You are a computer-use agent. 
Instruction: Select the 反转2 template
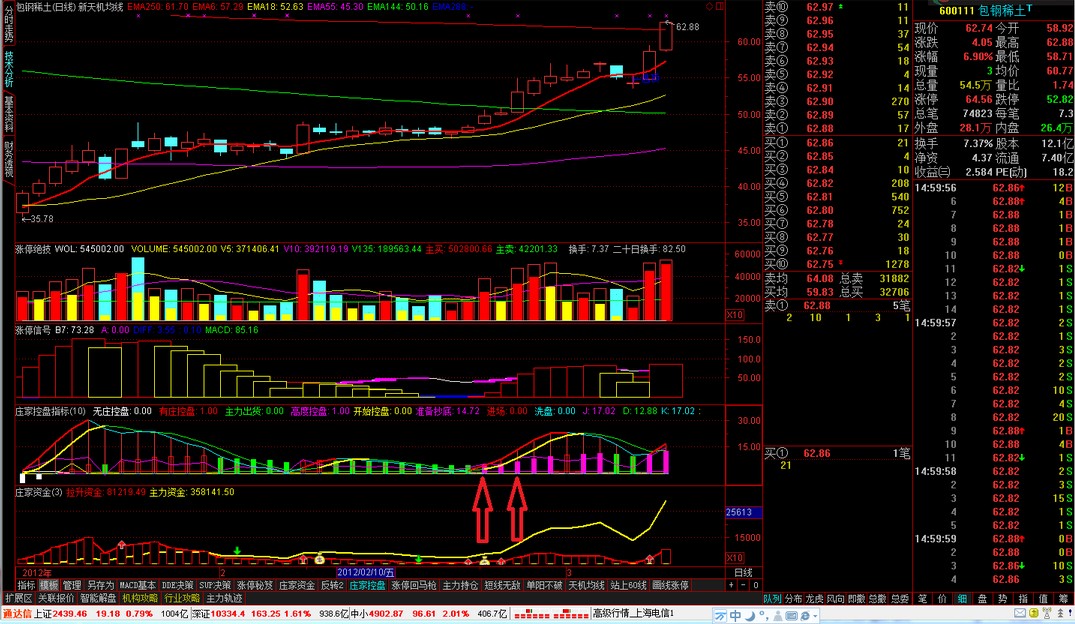coord(333,586)
